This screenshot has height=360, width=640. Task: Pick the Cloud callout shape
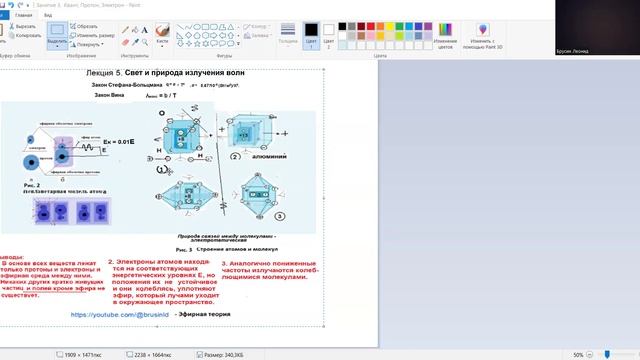(x=231, y=44)
